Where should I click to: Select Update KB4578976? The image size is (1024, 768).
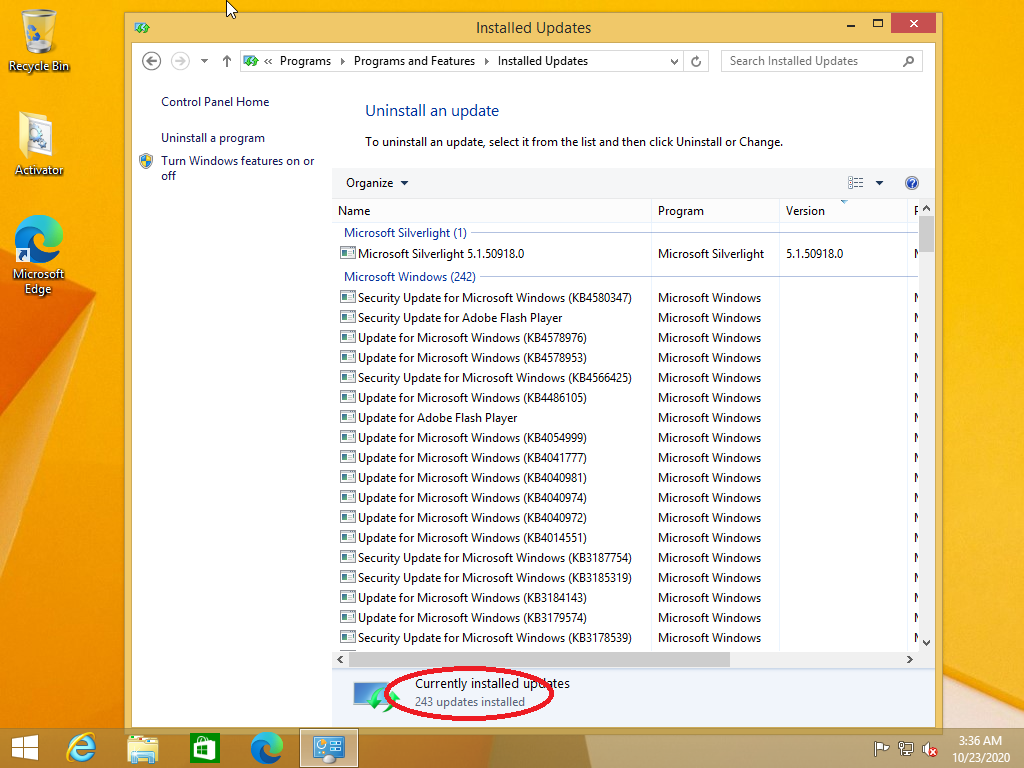(464, 338)
